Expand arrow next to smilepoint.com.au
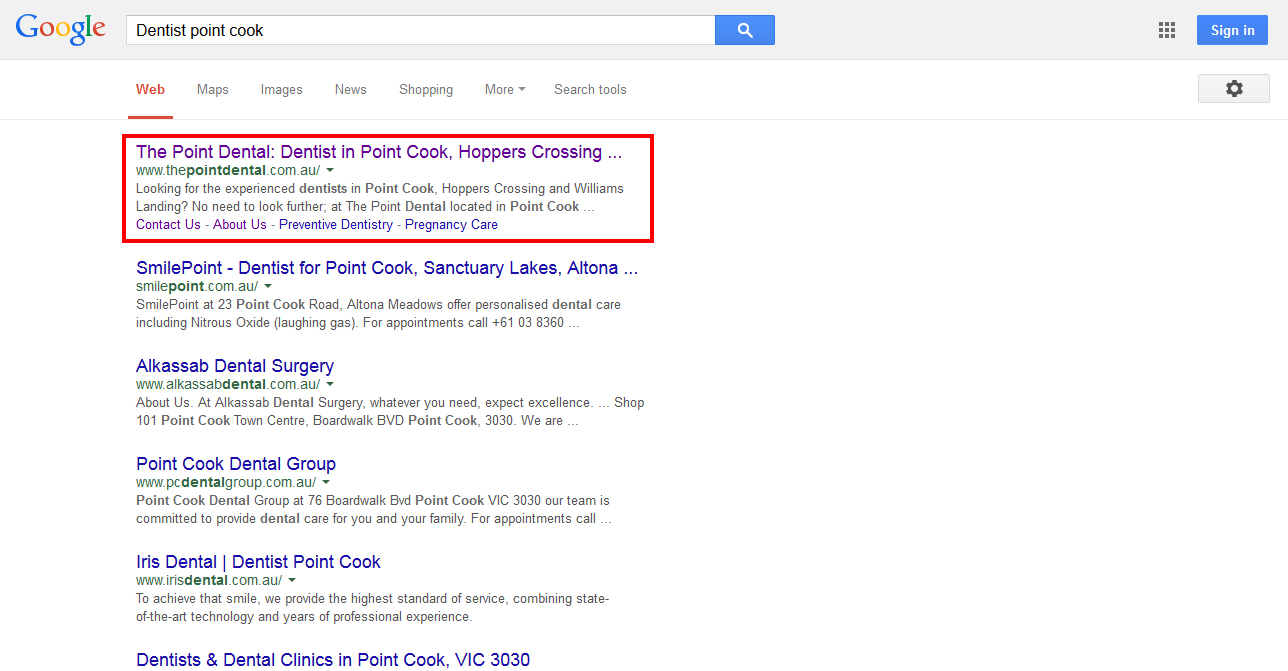The height and width of the screenshot is (671, 1288). [x=268, y=287]
